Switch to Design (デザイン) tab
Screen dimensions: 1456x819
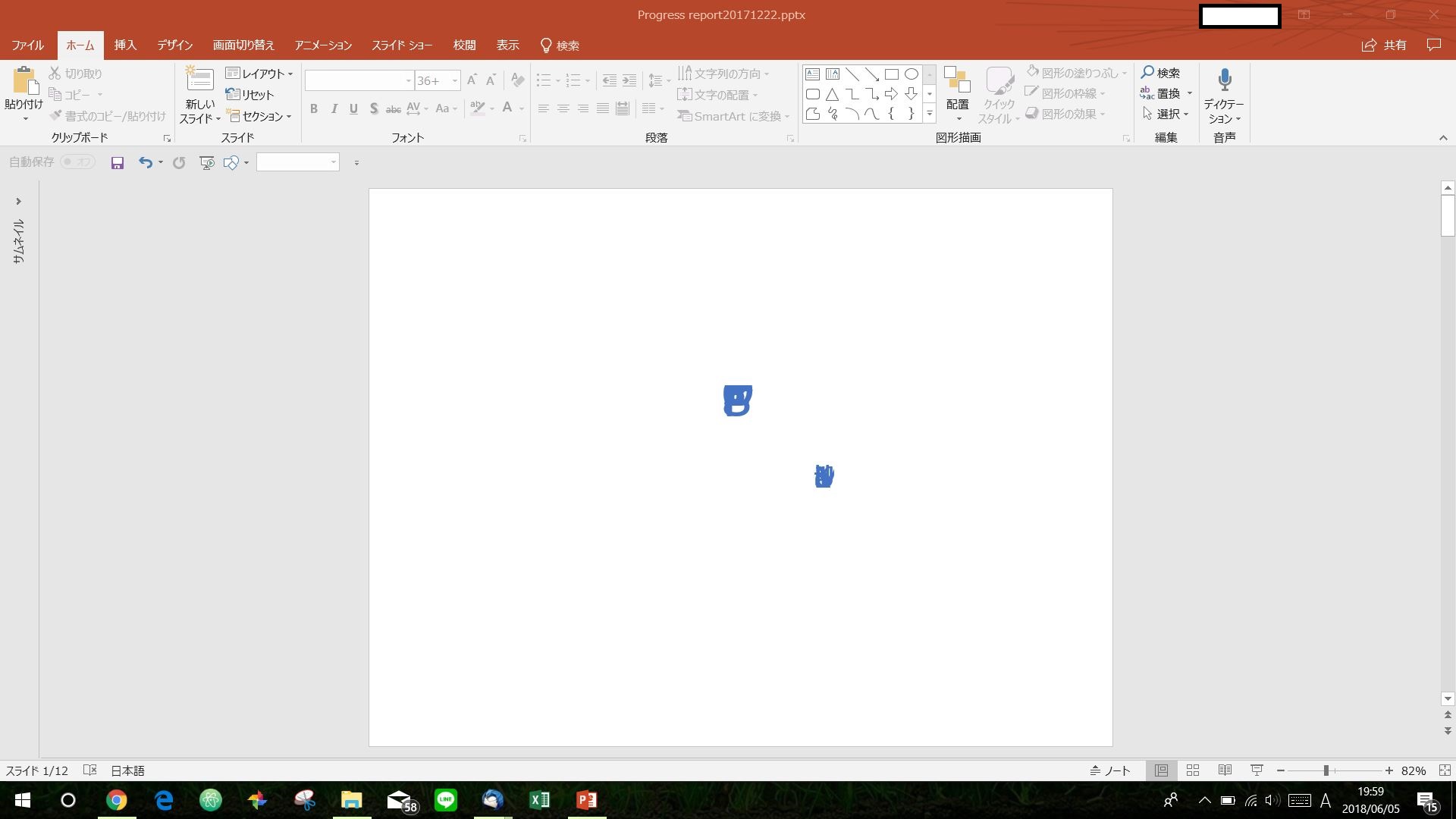point(175,45)
